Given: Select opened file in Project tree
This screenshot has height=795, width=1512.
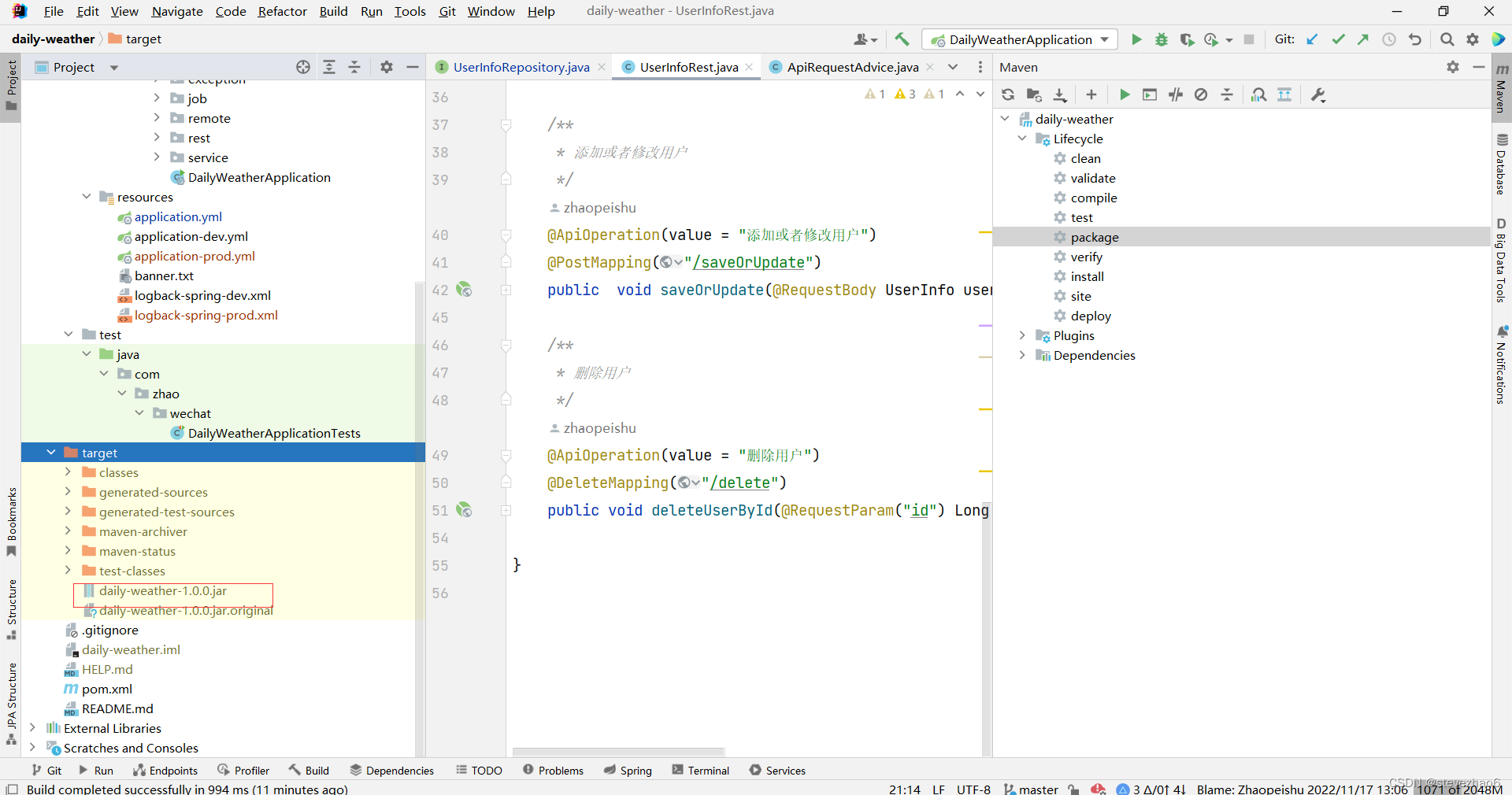Looking at the screenshot, I should [303, 67].
